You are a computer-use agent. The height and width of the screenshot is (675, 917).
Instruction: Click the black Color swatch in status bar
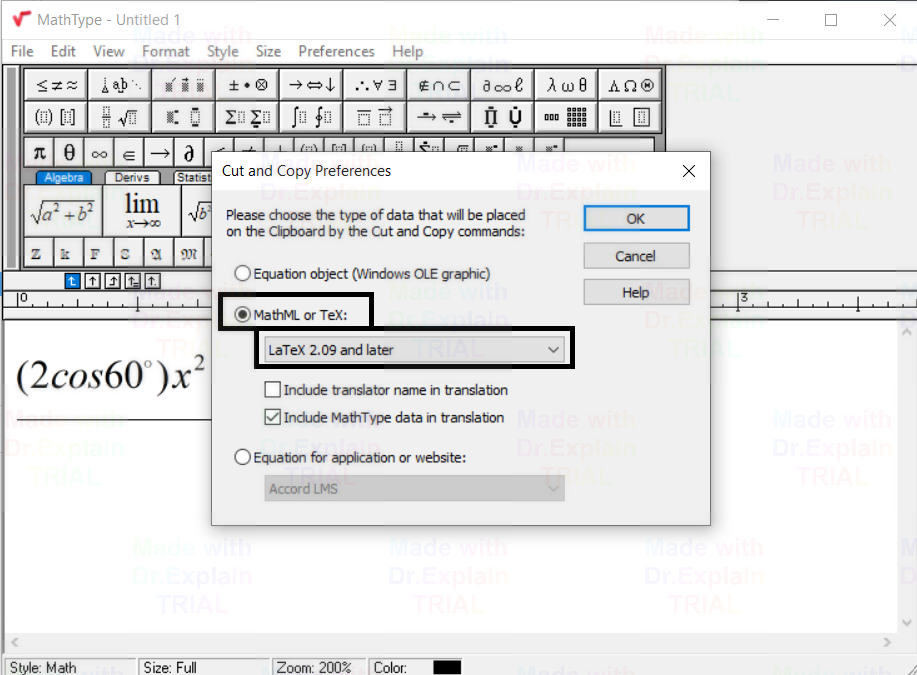click(447, 667)
